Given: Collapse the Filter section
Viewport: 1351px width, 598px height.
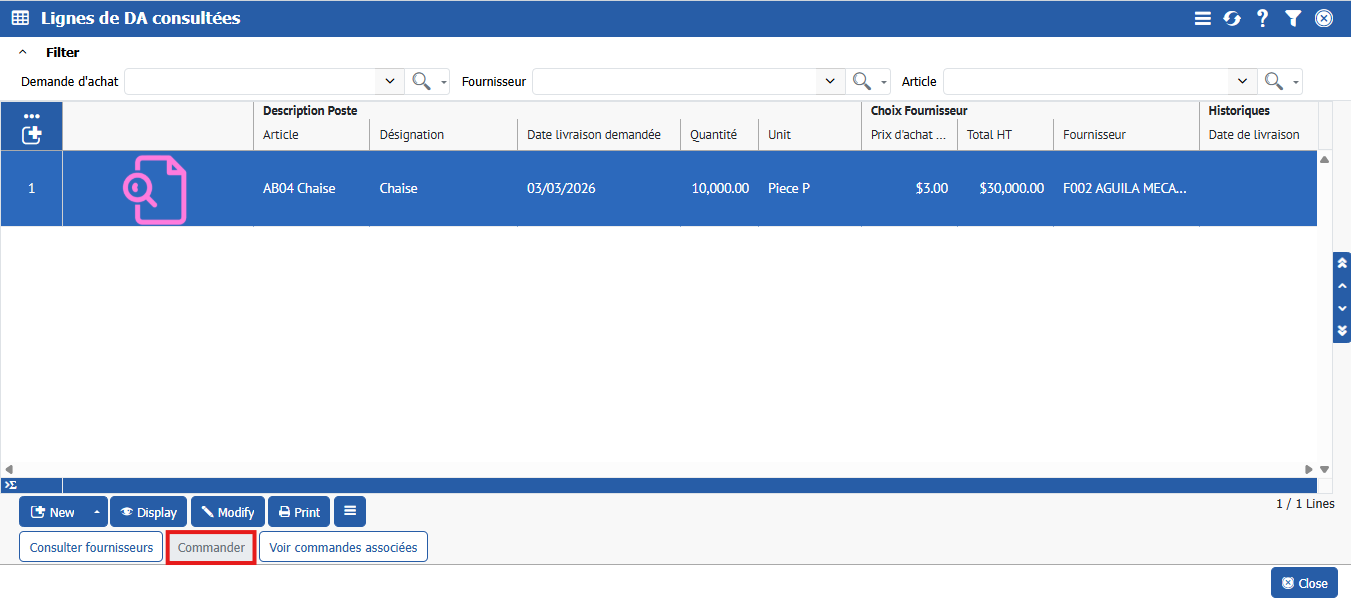Looking at the screenshot, I should (23, 52).
